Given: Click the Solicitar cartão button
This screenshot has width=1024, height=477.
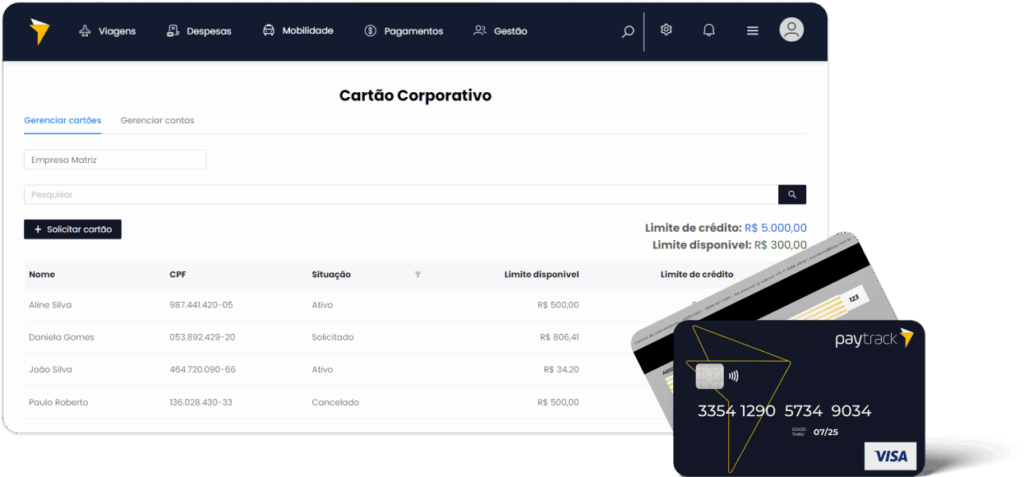Looking at the screenshot, I should coord(72,229).
